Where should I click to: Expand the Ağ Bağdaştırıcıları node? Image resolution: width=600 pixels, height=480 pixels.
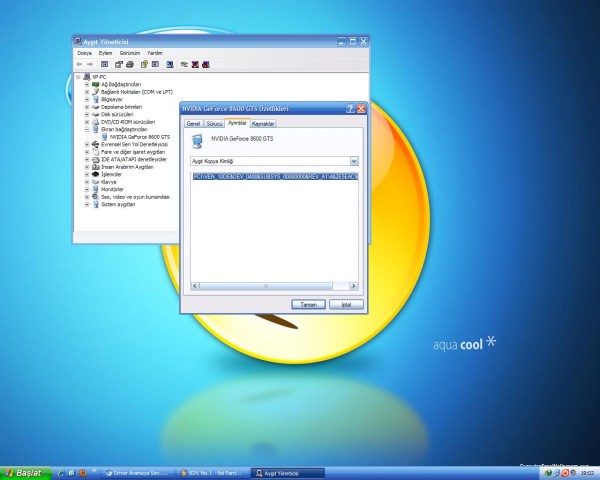pyautogui.click(x=87, y=84)
